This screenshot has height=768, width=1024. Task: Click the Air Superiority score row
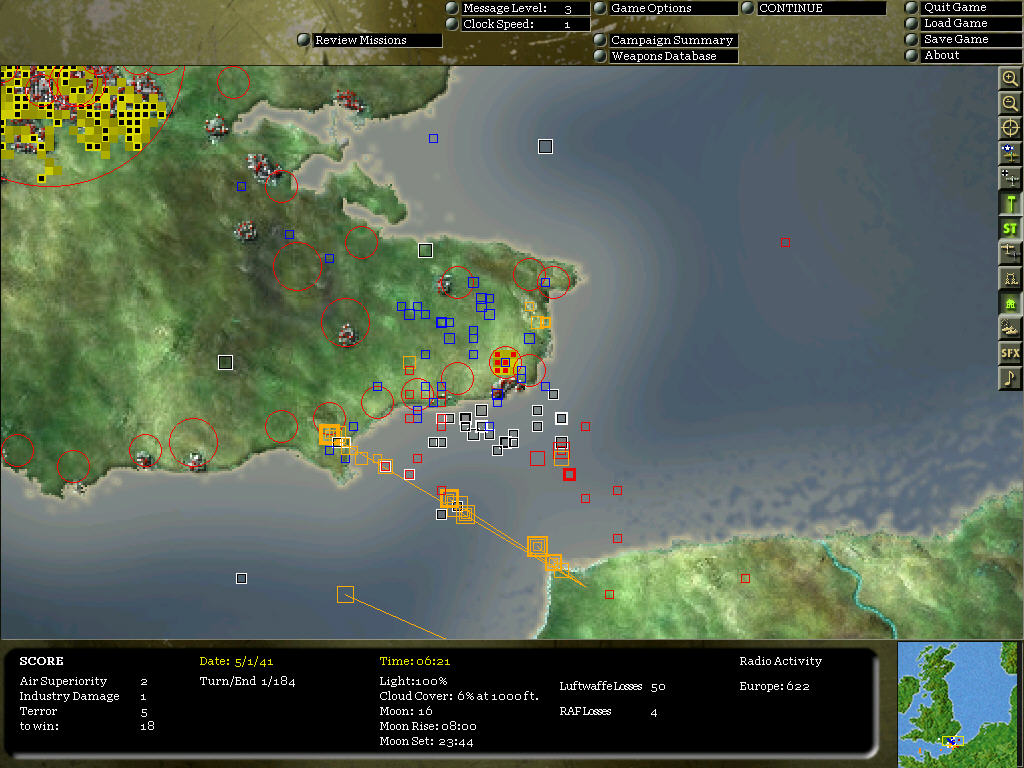click(x=84, y=681)
